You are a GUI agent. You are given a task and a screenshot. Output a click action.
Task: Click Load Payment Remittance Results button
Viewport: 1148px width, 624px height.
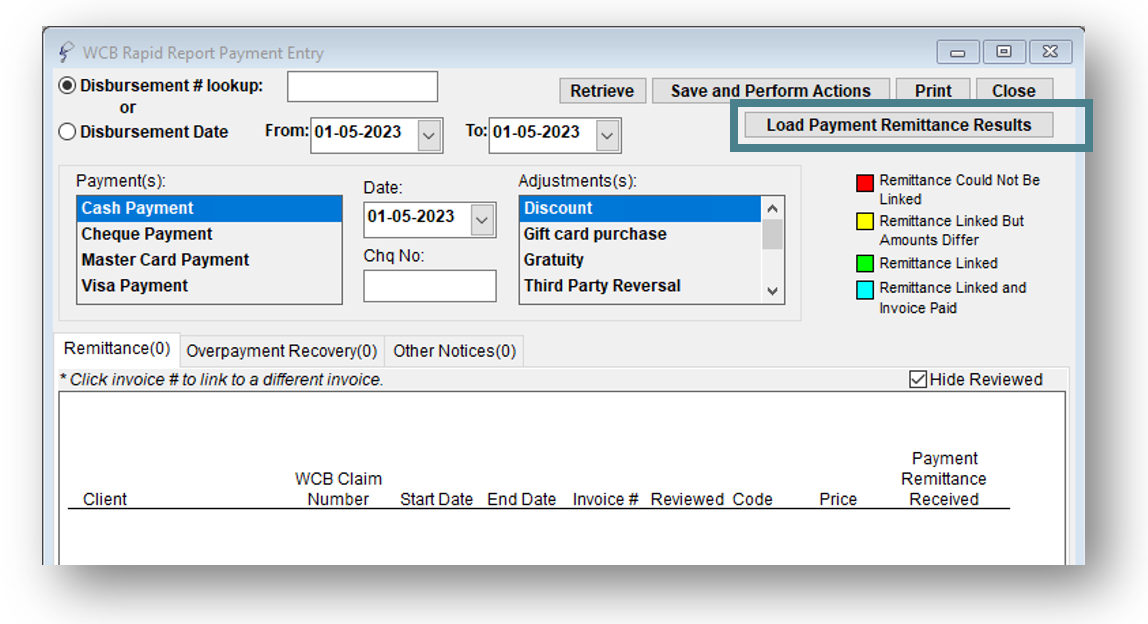pyautogui.click(x=899, y=125)
